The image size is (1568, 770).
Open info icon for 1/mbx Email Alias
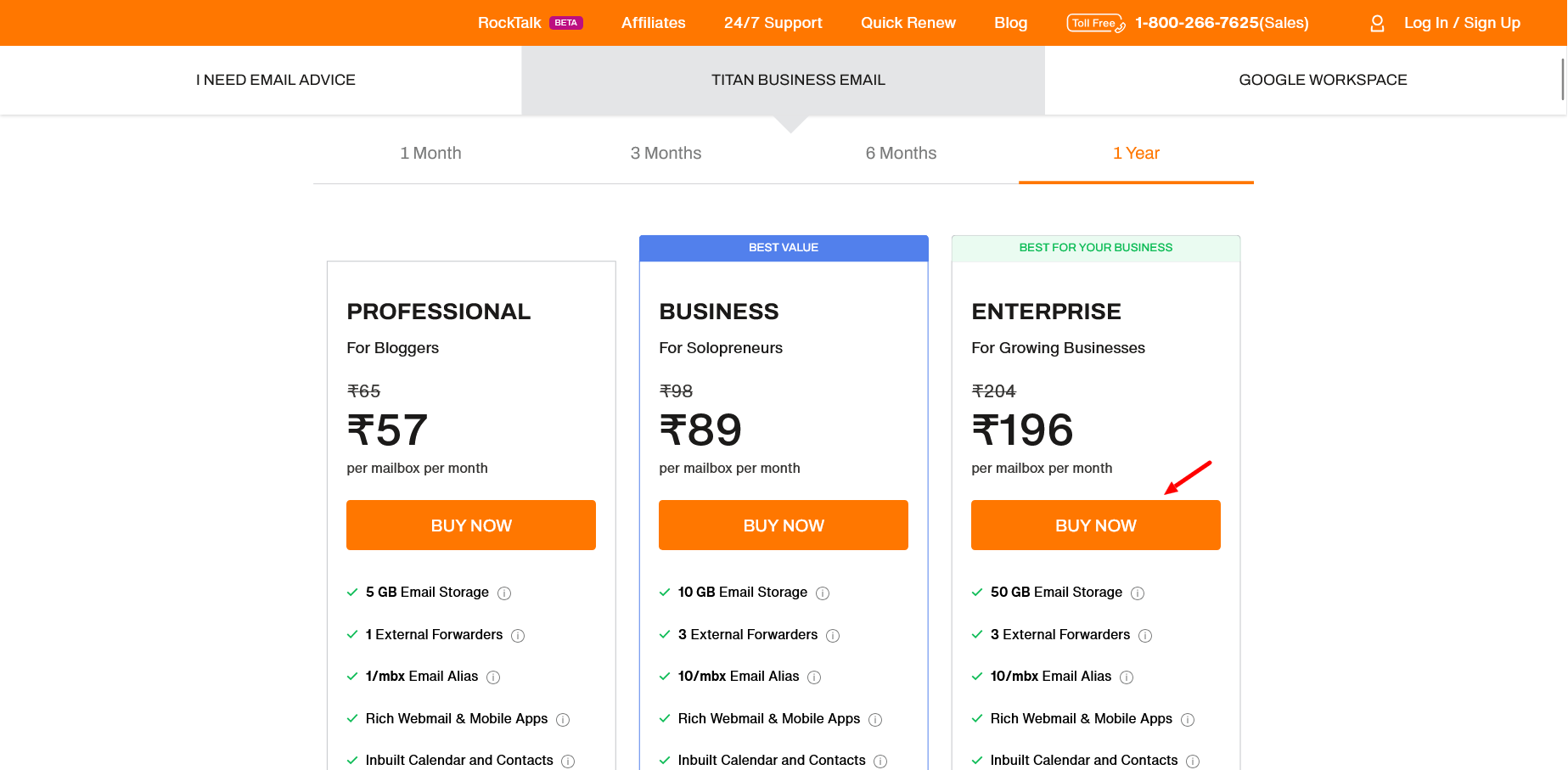[x=493, y=677]
